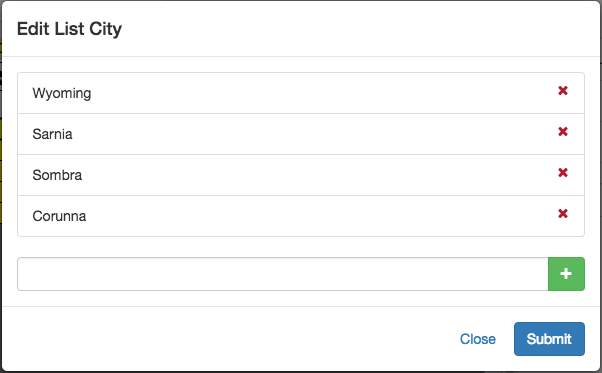
Task: Click the Corunna city name text
Action: [x=59, y=216]
